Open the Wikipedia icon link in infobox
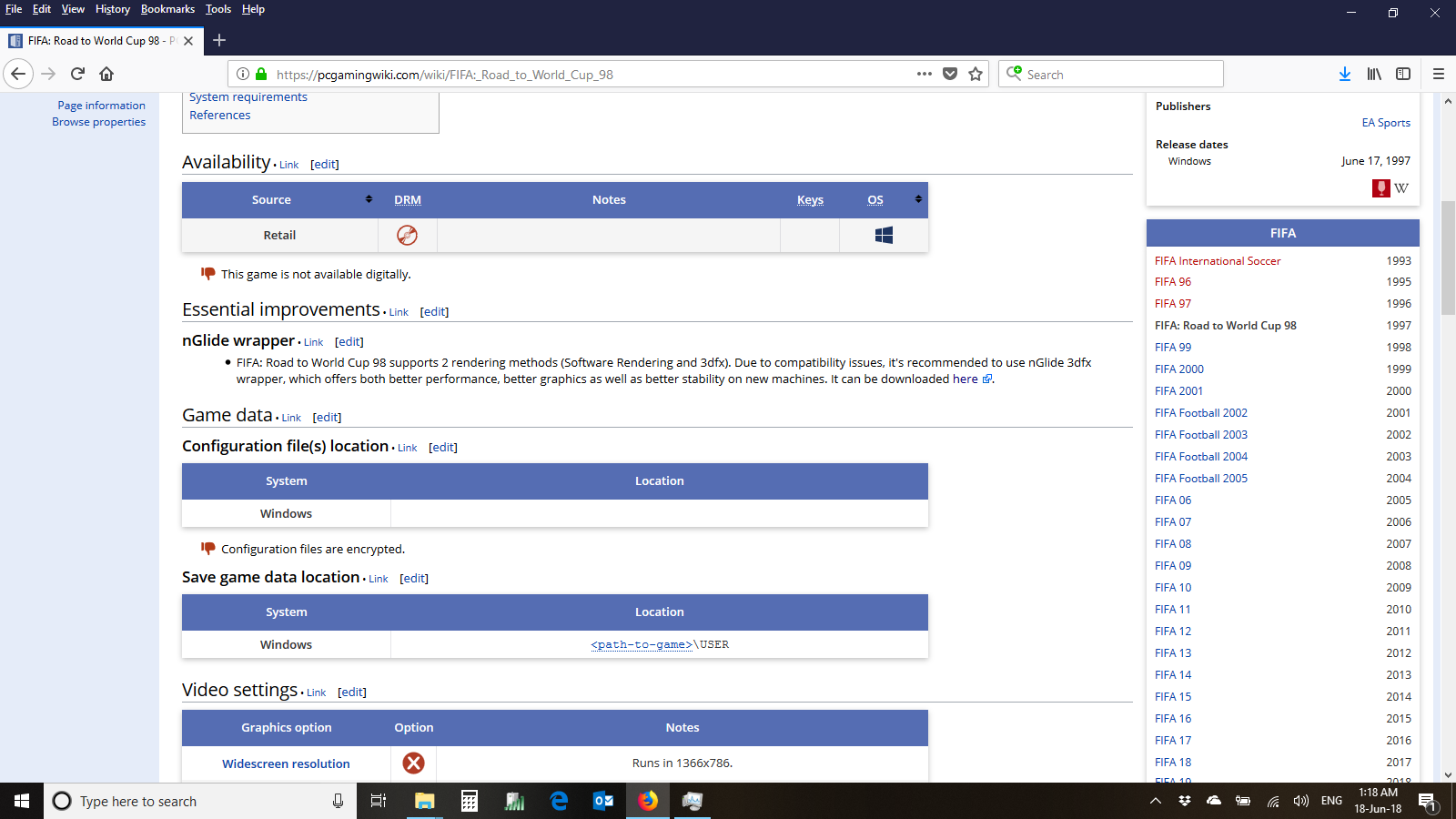1456x819 pixels. pyautogui.click(x=1401, y=188)
